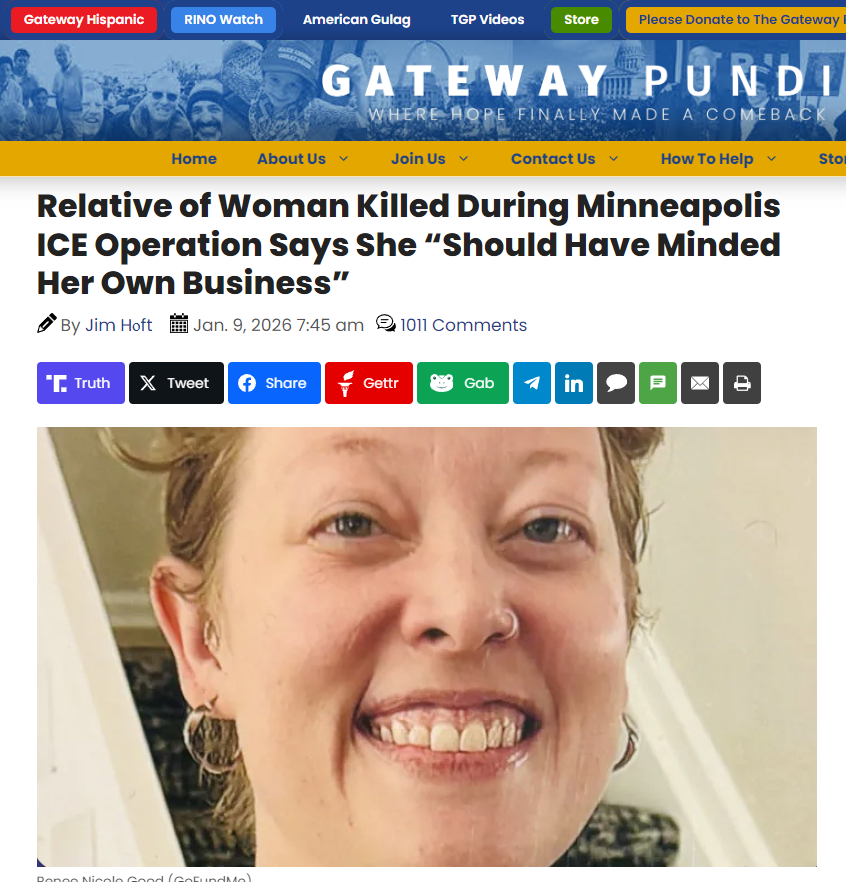Share the article via the Telegram icon
The image size is (846, 882).
532,383
